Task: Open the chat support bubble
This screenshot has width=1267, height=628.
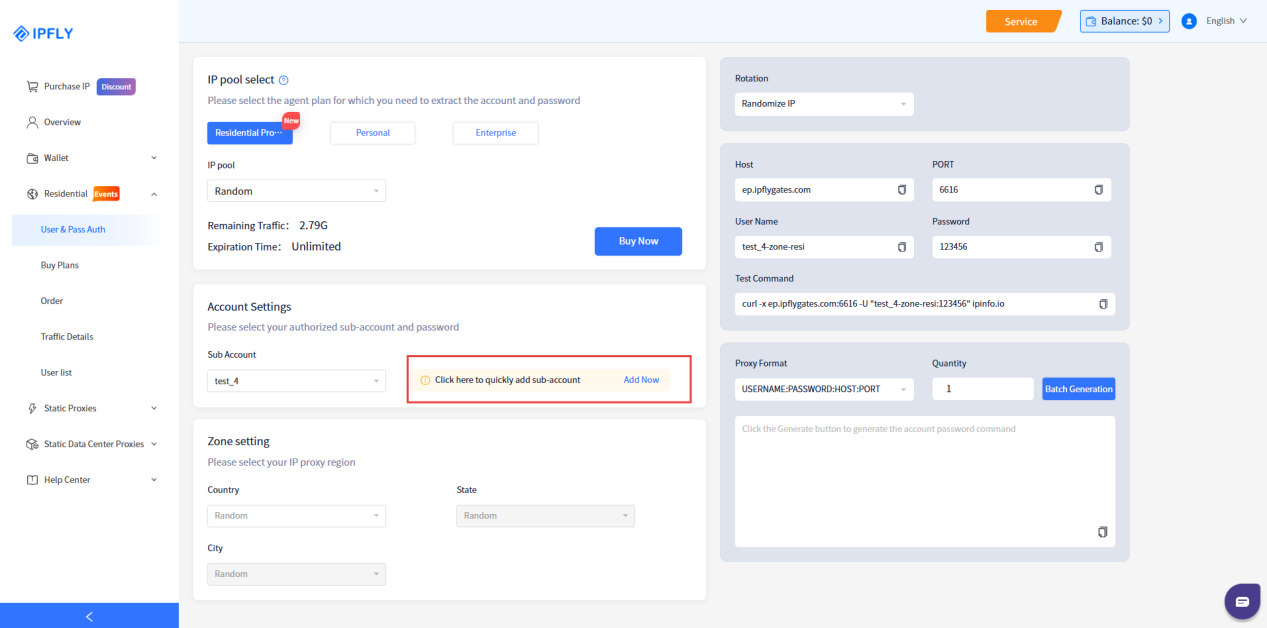Action: (x=1242, y=601)
